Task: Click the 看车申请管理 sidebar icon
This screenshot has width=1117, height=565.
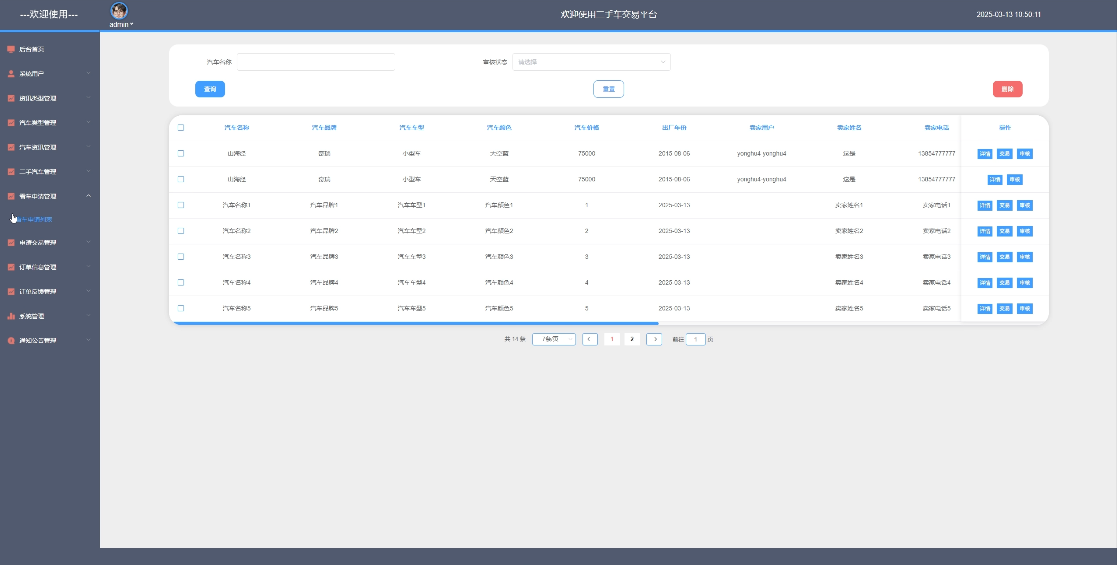Action: click(x=11, y=196)
